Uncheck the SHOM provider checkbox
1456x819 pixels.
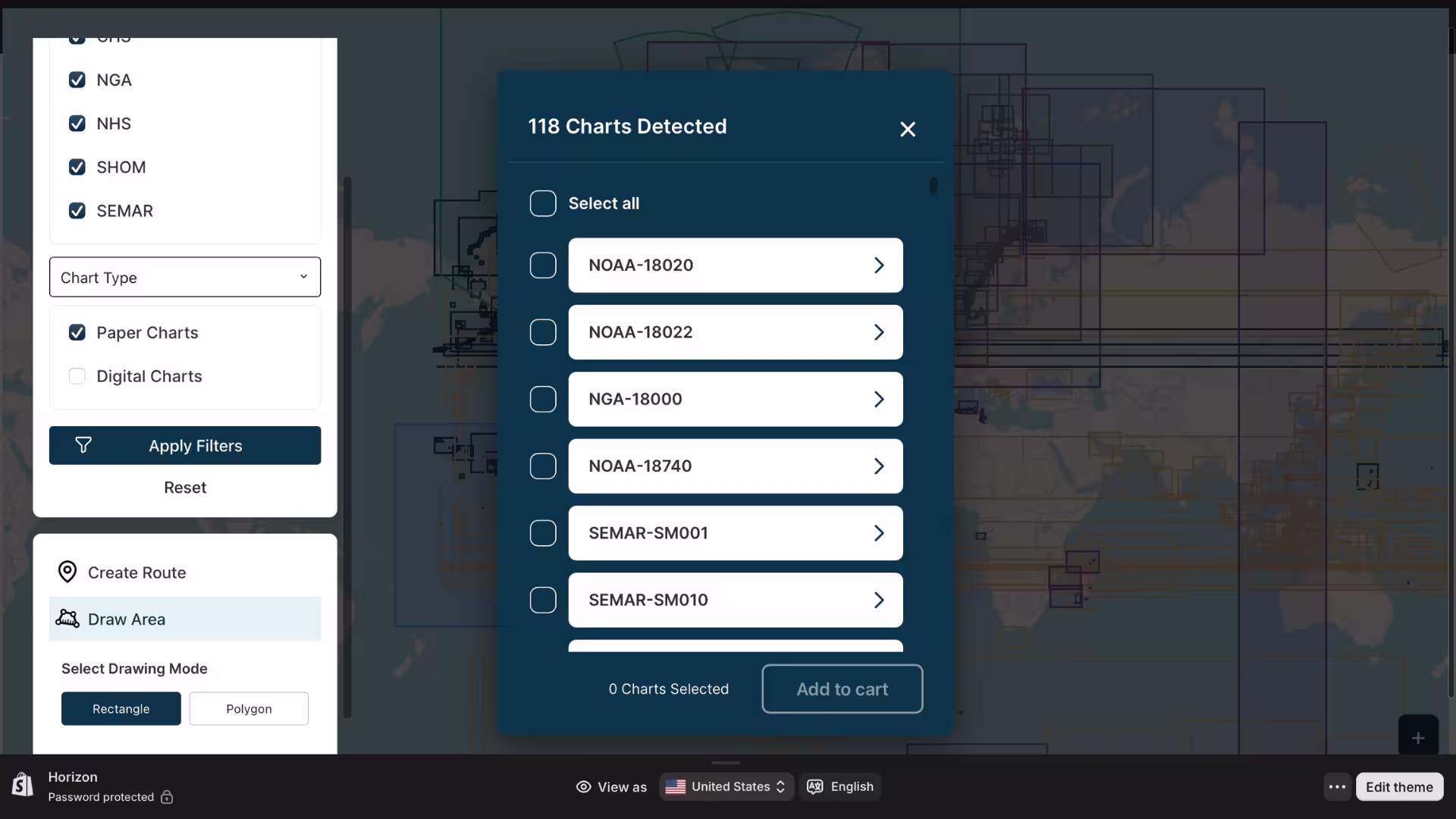77,167
